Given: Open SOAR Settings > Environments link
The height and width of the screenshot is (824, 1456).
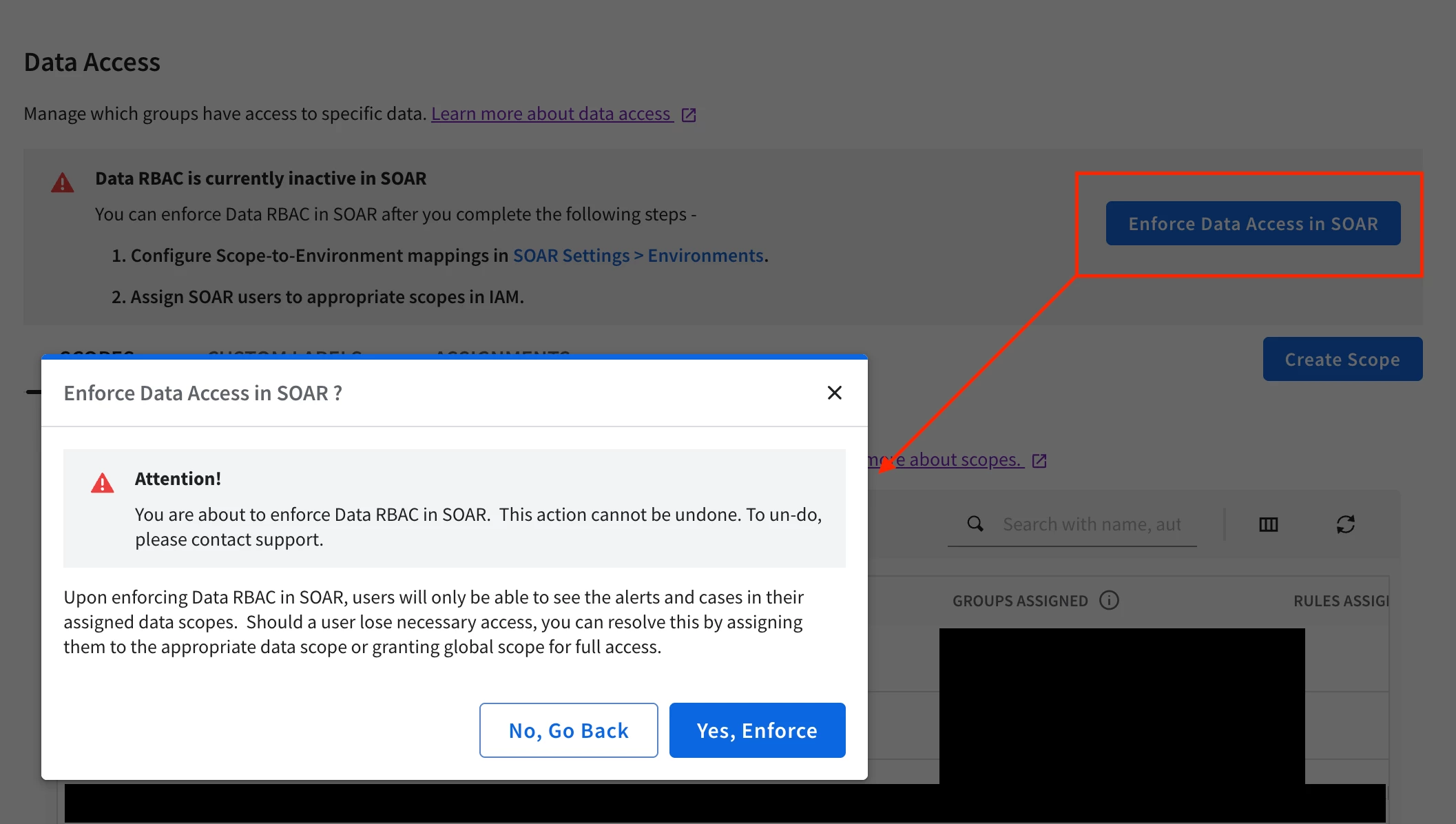Looking at the screenshot, I should (x=638, y=256).
